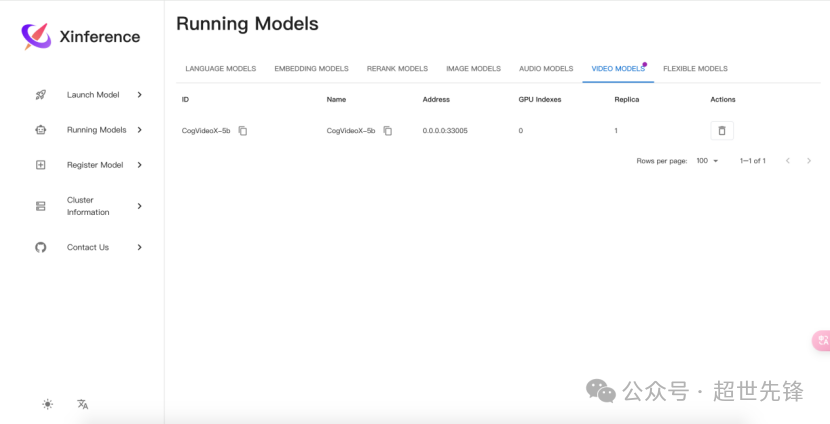Viewport: 830px width, 424px height.
Task: Click the CogVideoX-5b Name text
Action: point(351,131)
